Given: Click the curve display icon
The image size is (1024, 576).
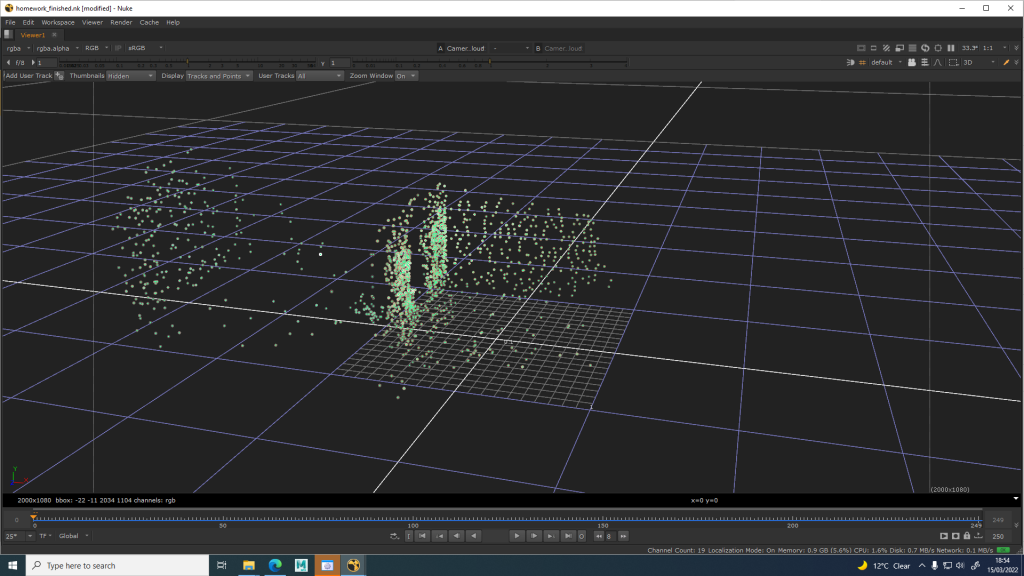Looking at the screenshot, I should pyautogui.click(x=938, y=63).
